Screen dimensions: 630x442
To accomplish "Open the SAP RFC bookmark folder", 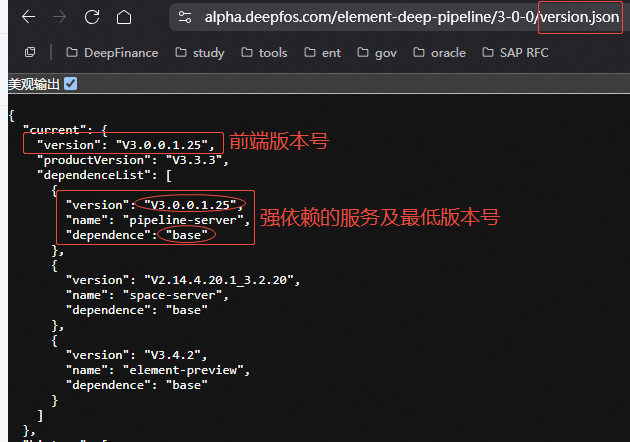I will click(x=514, y=52).
